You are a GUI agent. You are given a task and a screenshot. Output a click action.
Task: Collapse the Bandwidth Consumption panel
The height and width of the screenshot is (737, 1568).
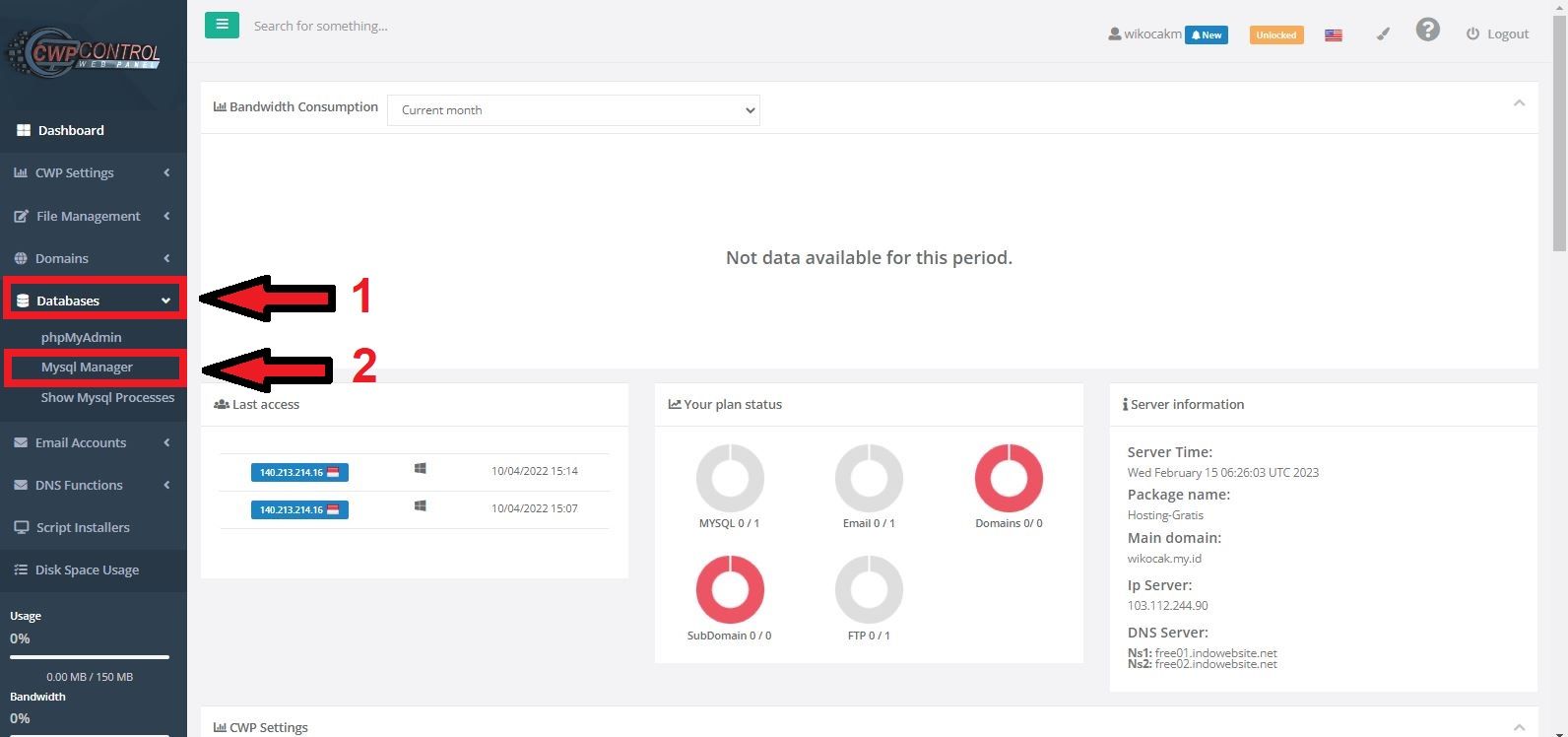click(1519, 103)
